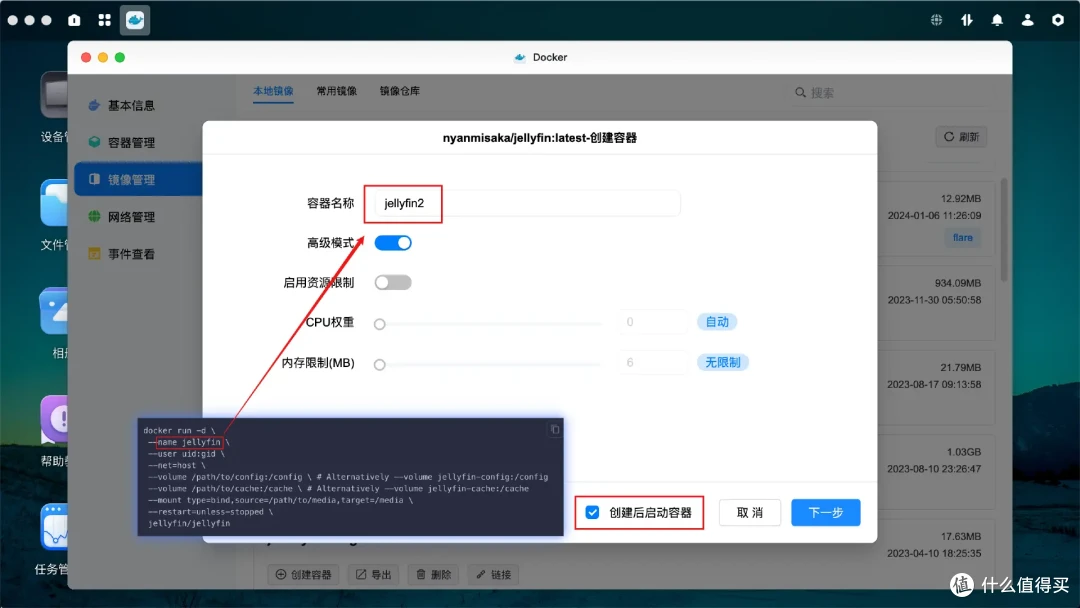Click the flare tag label

(x=962, y=238)
